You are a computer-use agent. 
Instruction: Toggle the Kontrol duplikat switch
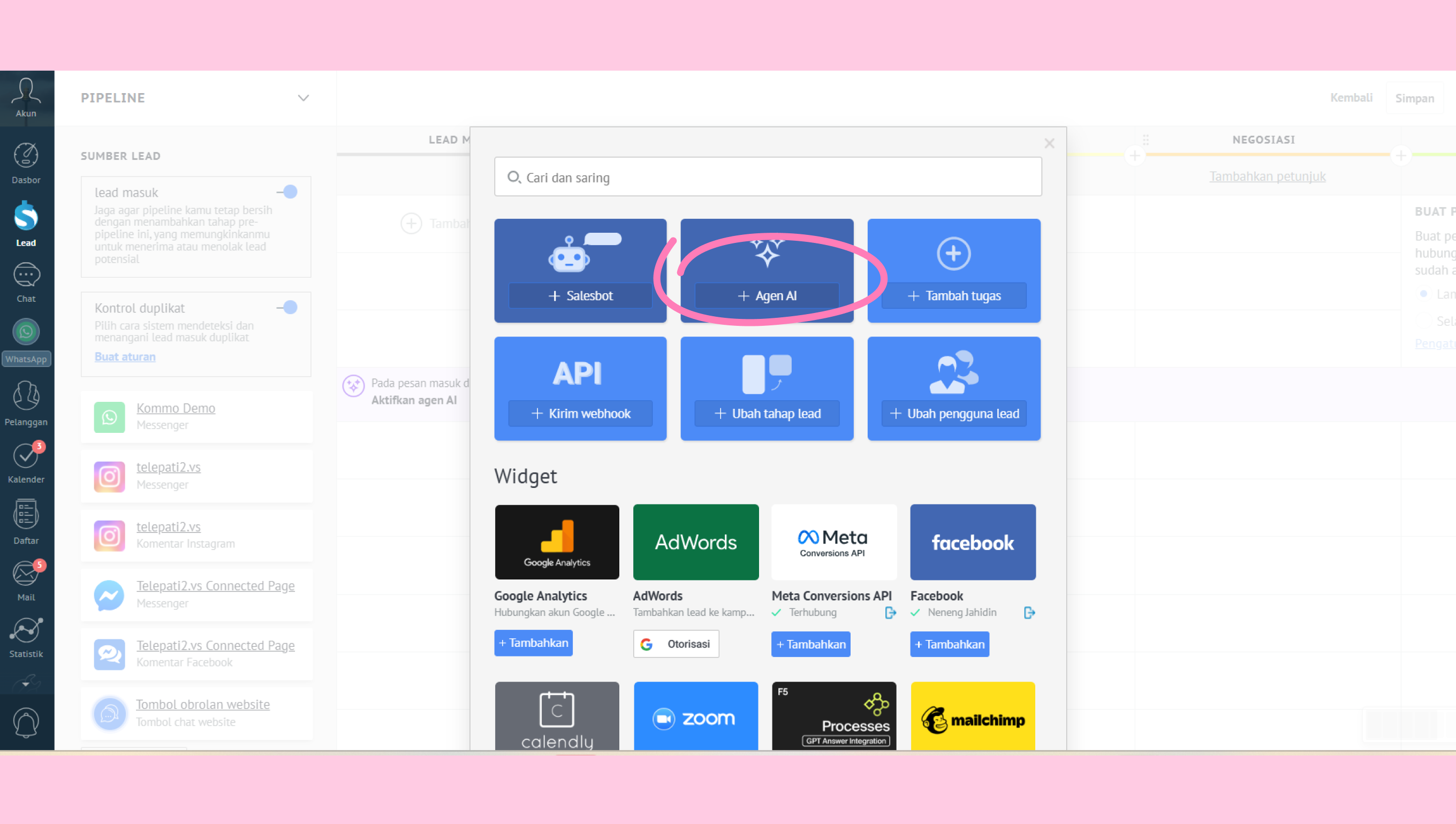click(x=287, y=307)
